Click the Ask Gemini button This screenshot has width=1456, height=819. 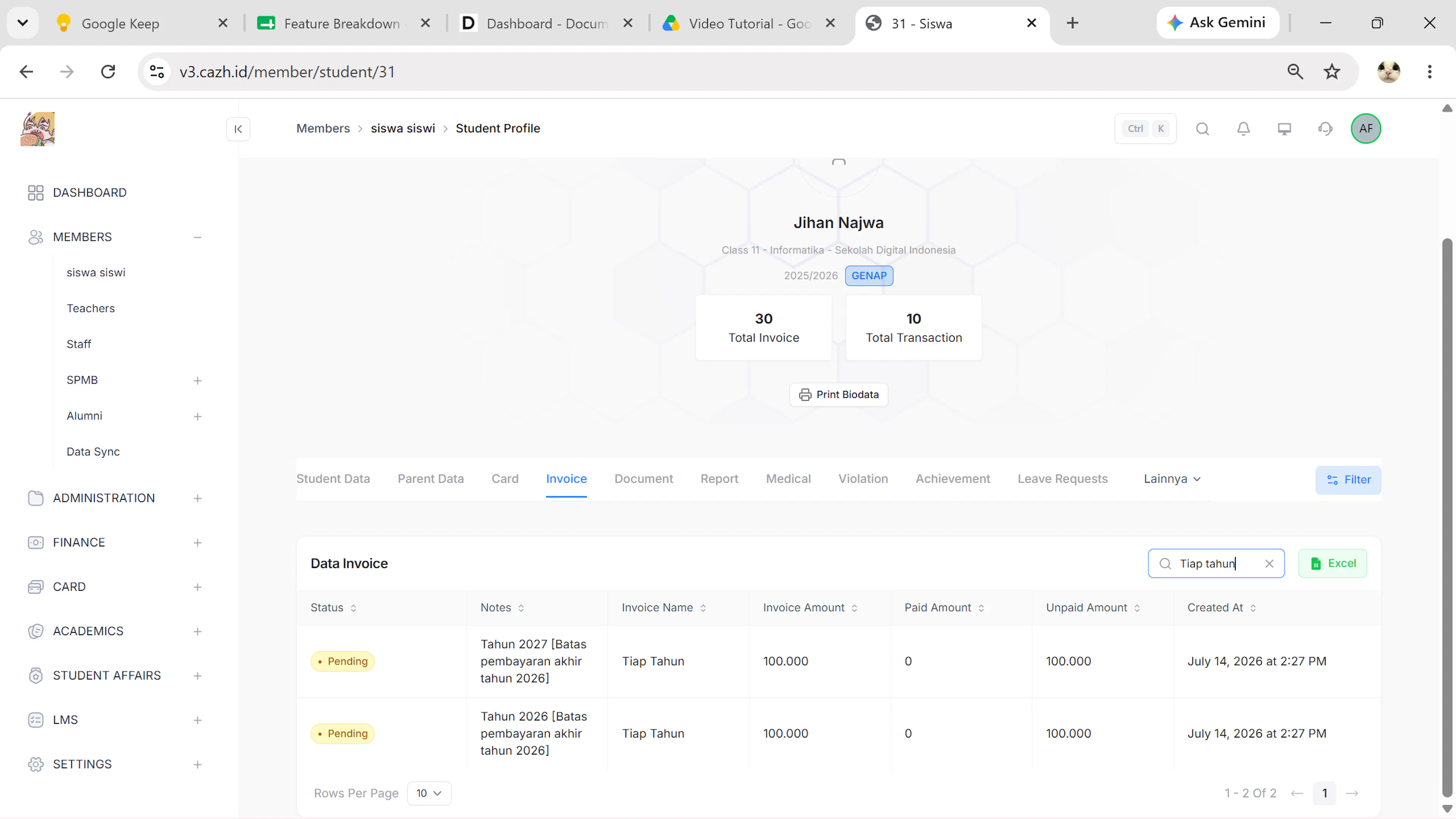point(1218,23)
